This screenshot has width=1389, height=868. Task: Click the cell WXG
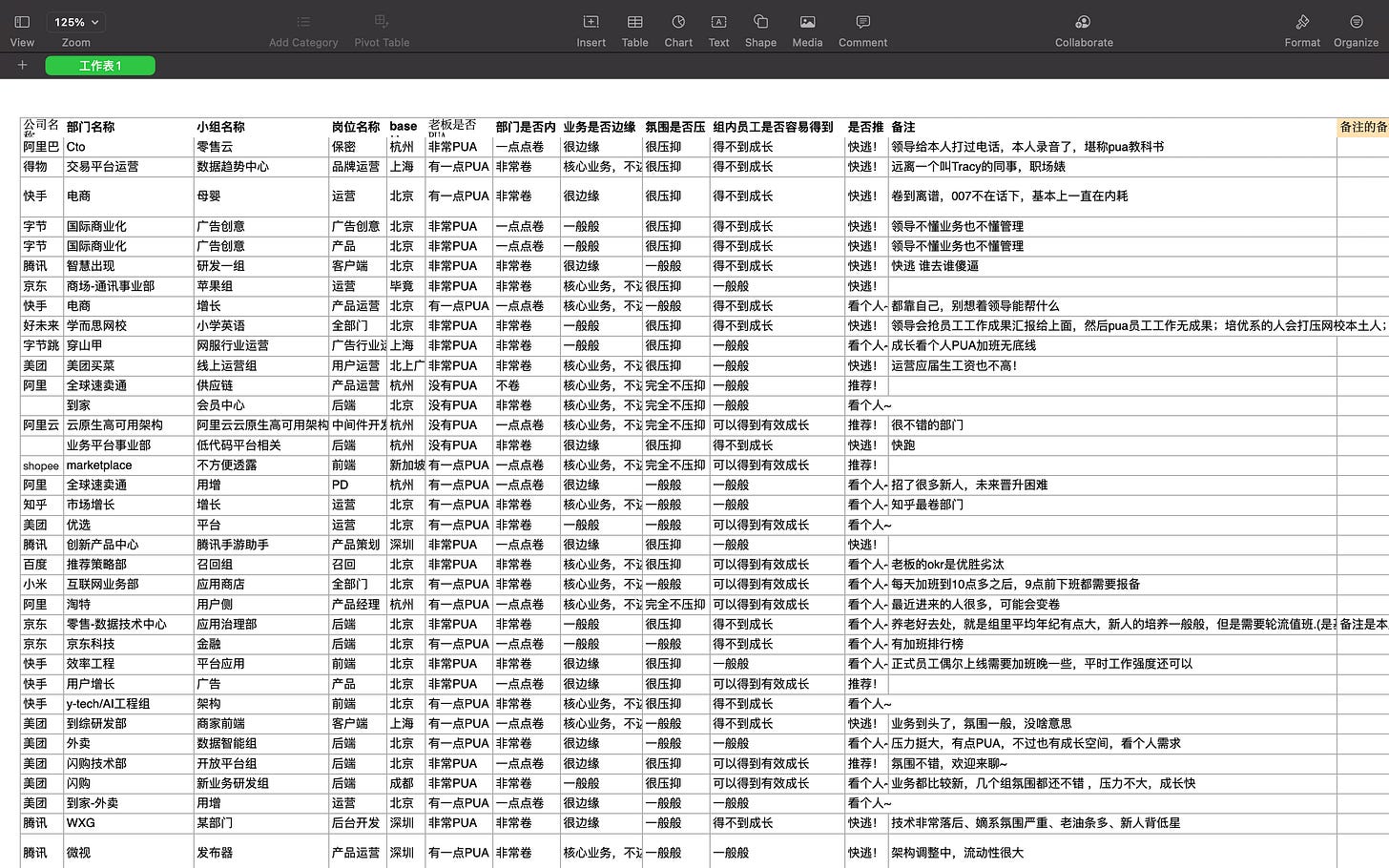tap(129, 823)
